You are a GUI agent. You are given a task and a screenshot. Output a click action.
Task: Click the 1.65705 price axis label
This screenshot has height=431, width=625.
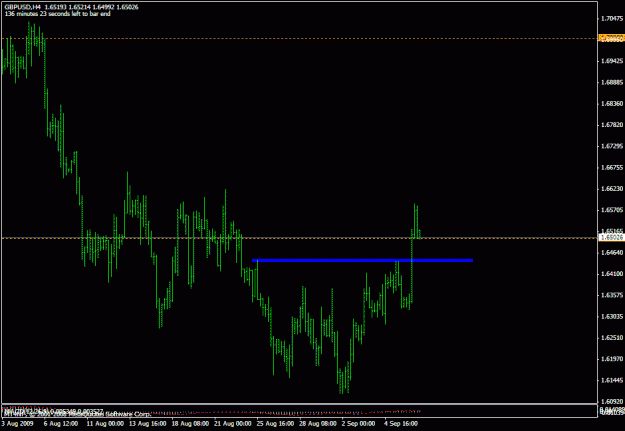tap(612, 210)
